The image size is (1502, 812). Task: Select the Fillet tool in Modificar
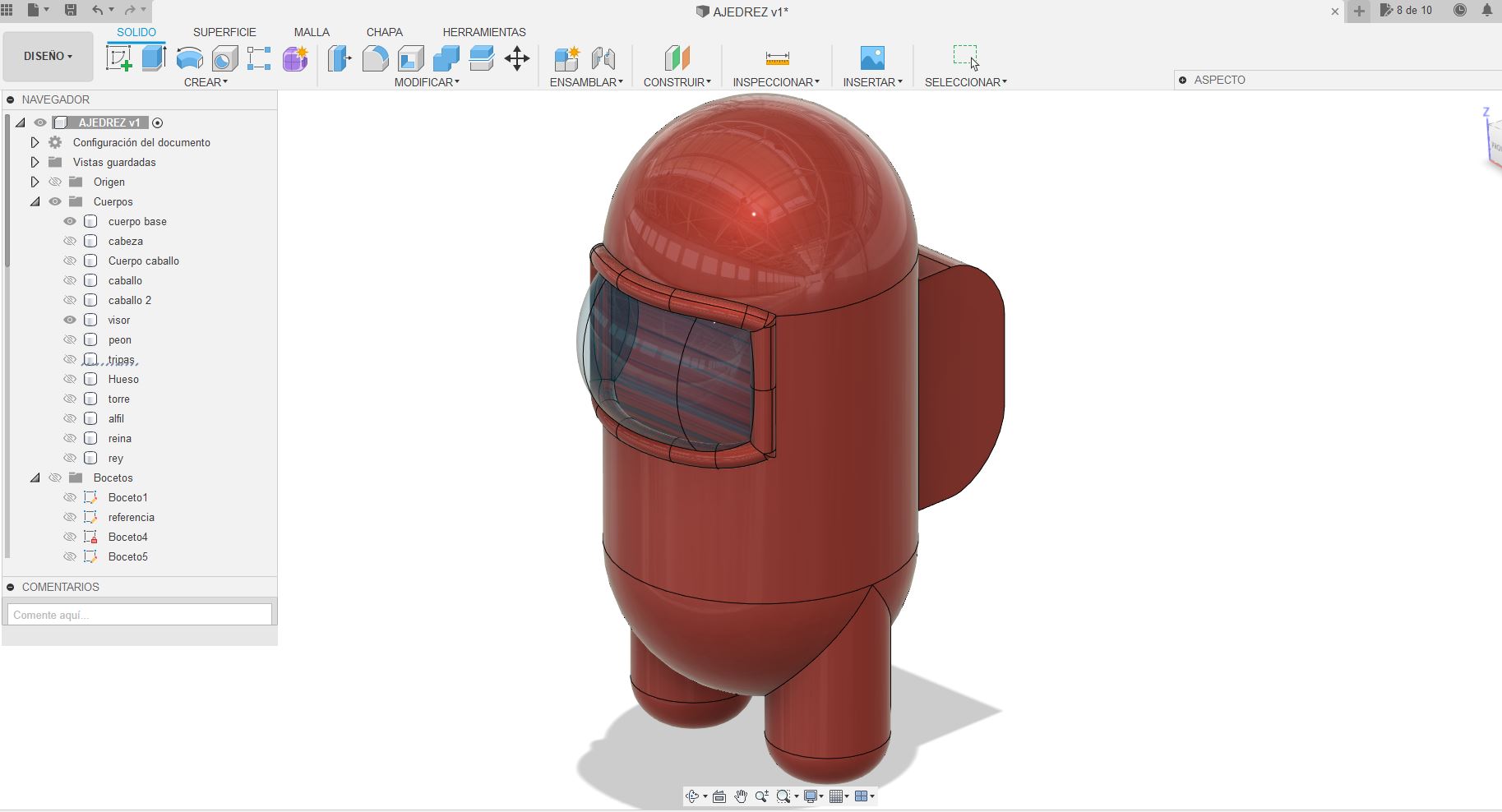[x=375, y=58]
